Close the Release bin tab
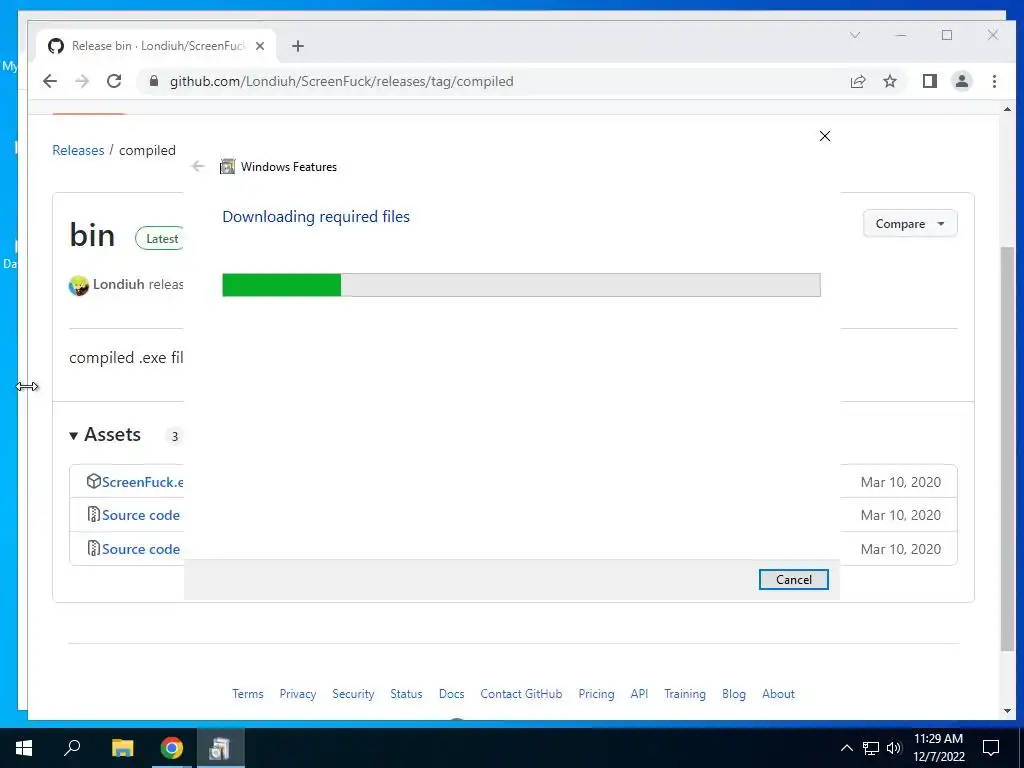The height and width of the screenshot is (768, 1024). 260,46
